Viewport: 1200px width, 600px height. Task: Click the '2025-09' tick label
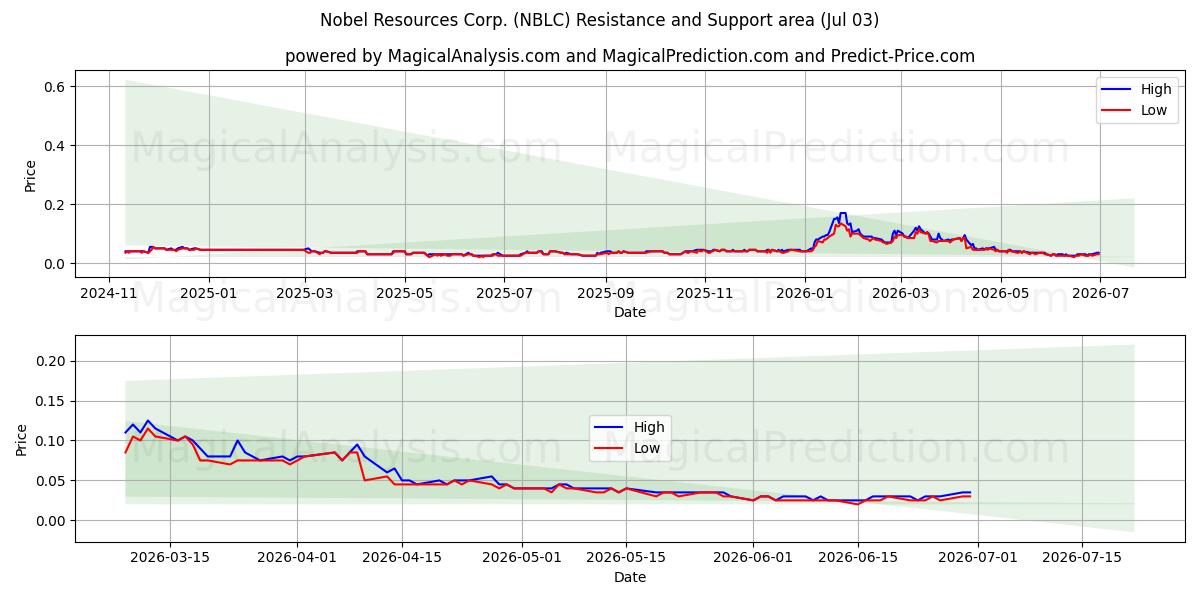(x=605, y=293)
